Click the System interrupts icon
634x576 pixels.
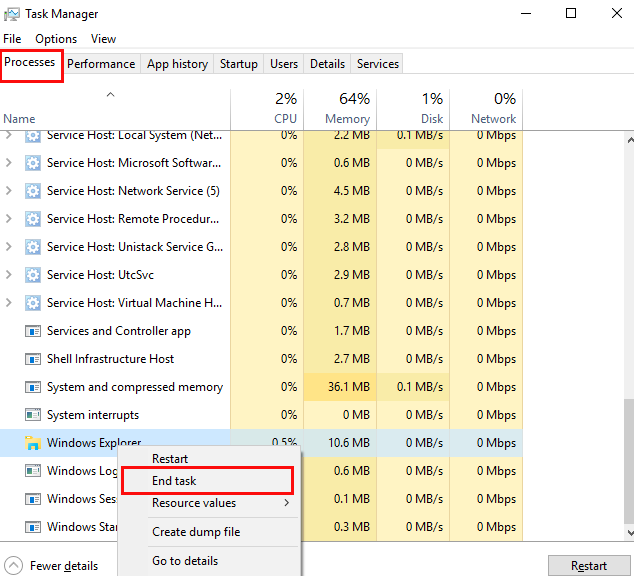[33, 415]
